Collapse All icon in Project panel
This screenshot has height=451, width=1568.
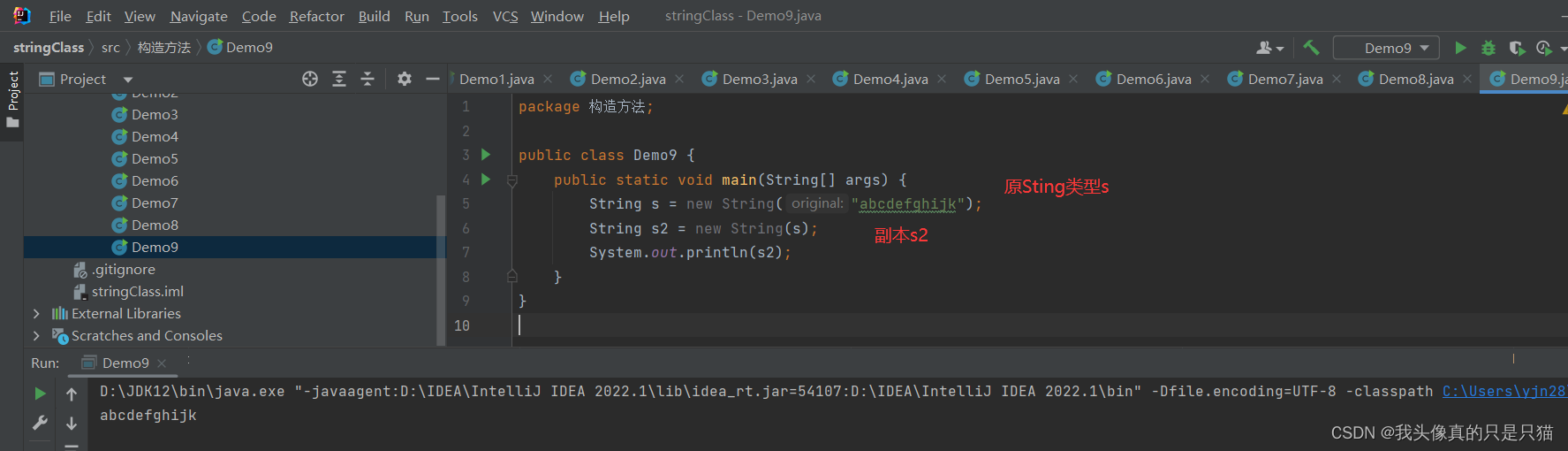[367, 79]
